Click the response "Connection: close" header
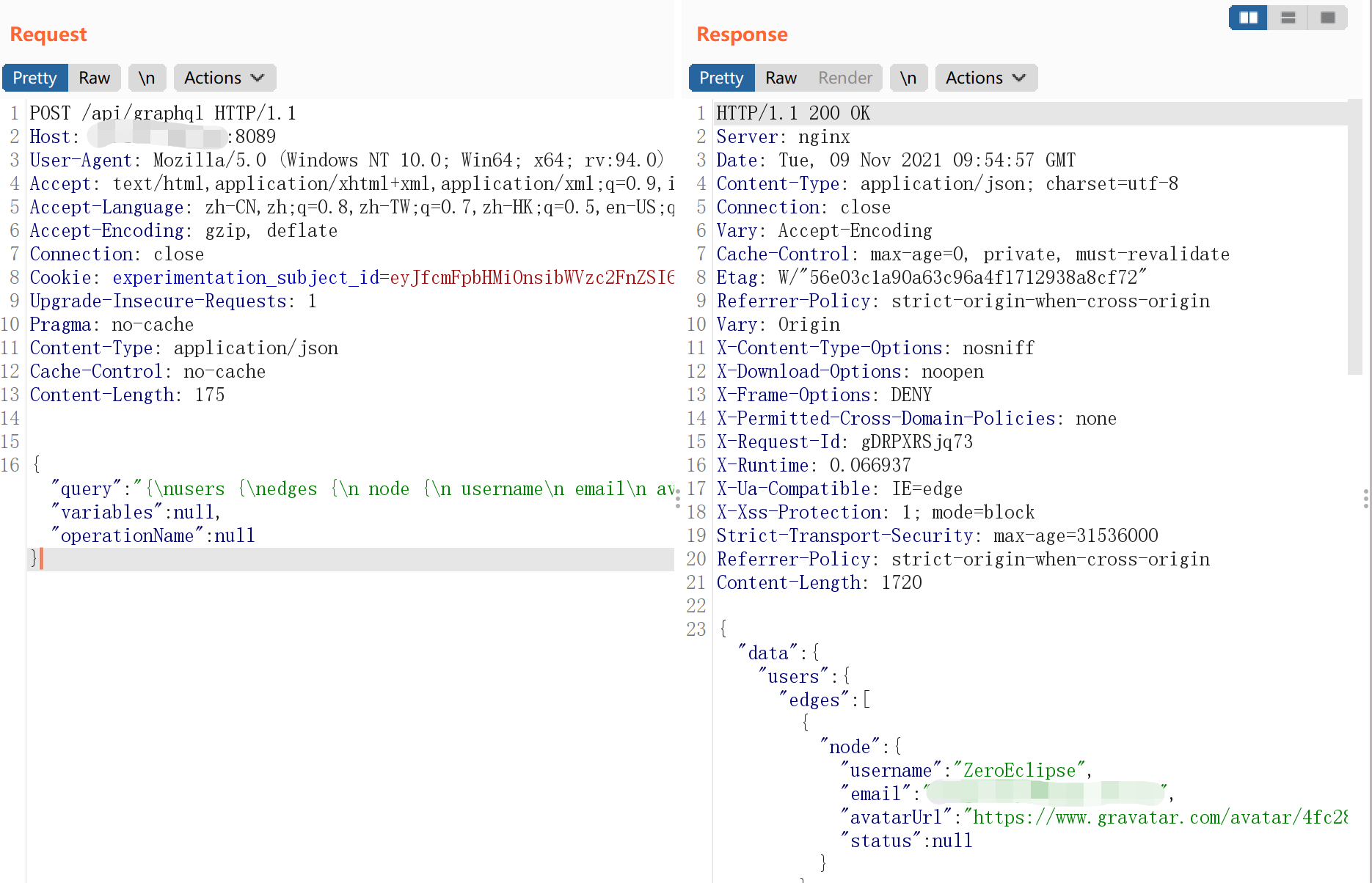Viewport: 1372px width, 883px height. click(803, 207)
